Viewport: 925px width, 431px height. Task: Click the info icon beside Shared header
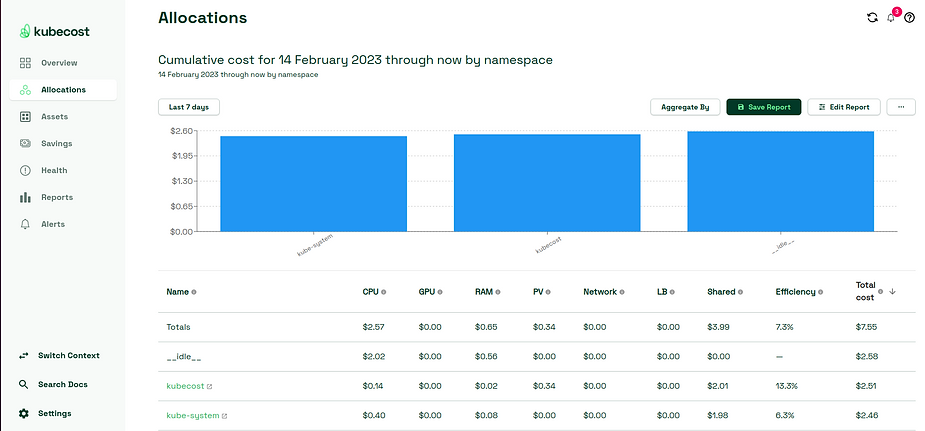[x=740, y=292]
